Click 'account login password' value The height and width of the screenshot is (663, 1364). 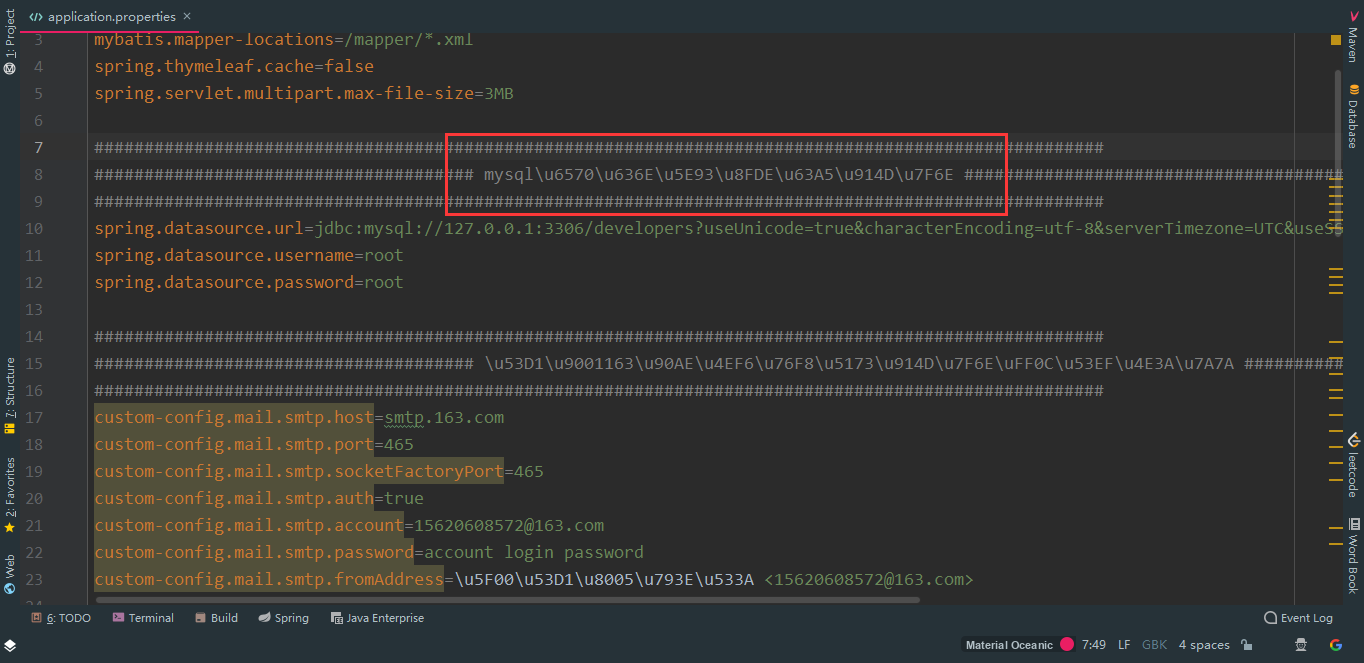tap(534, 552)
